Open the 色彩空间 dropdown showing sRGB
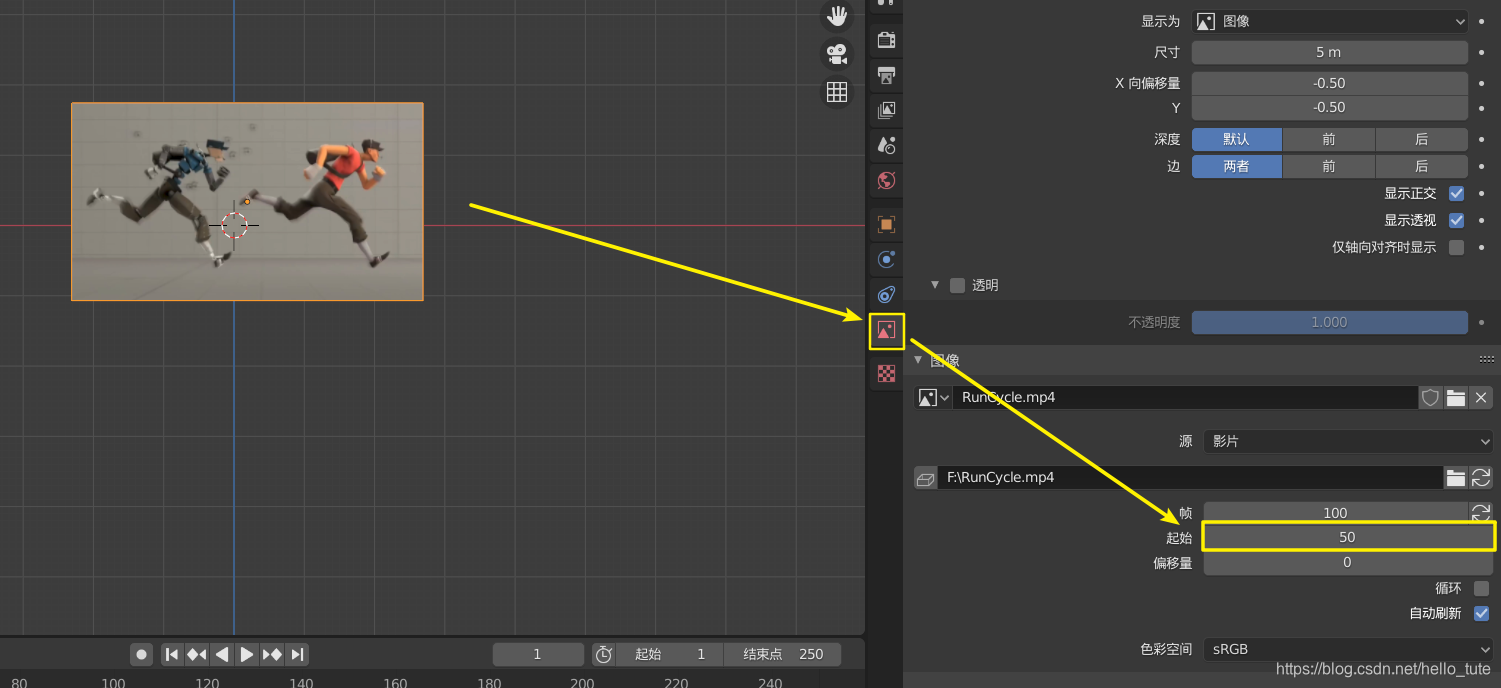Image resolution: width=1501 pixels, height=688 pixels. coord(1348,649)
